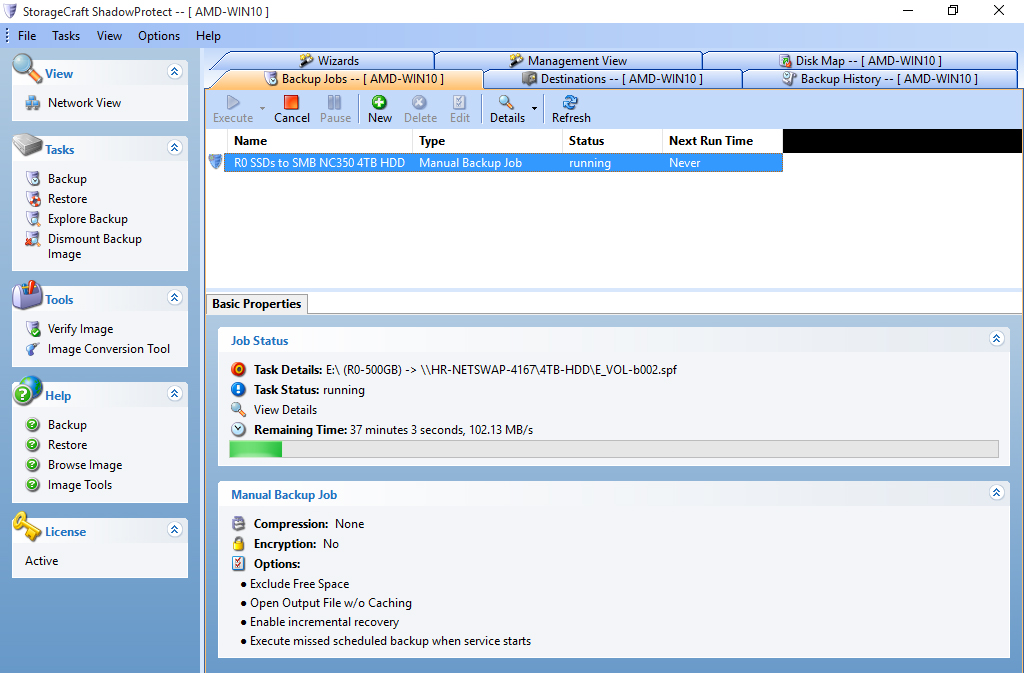Open the Options menu
1024x673 pixels.
tap(159, 36)
